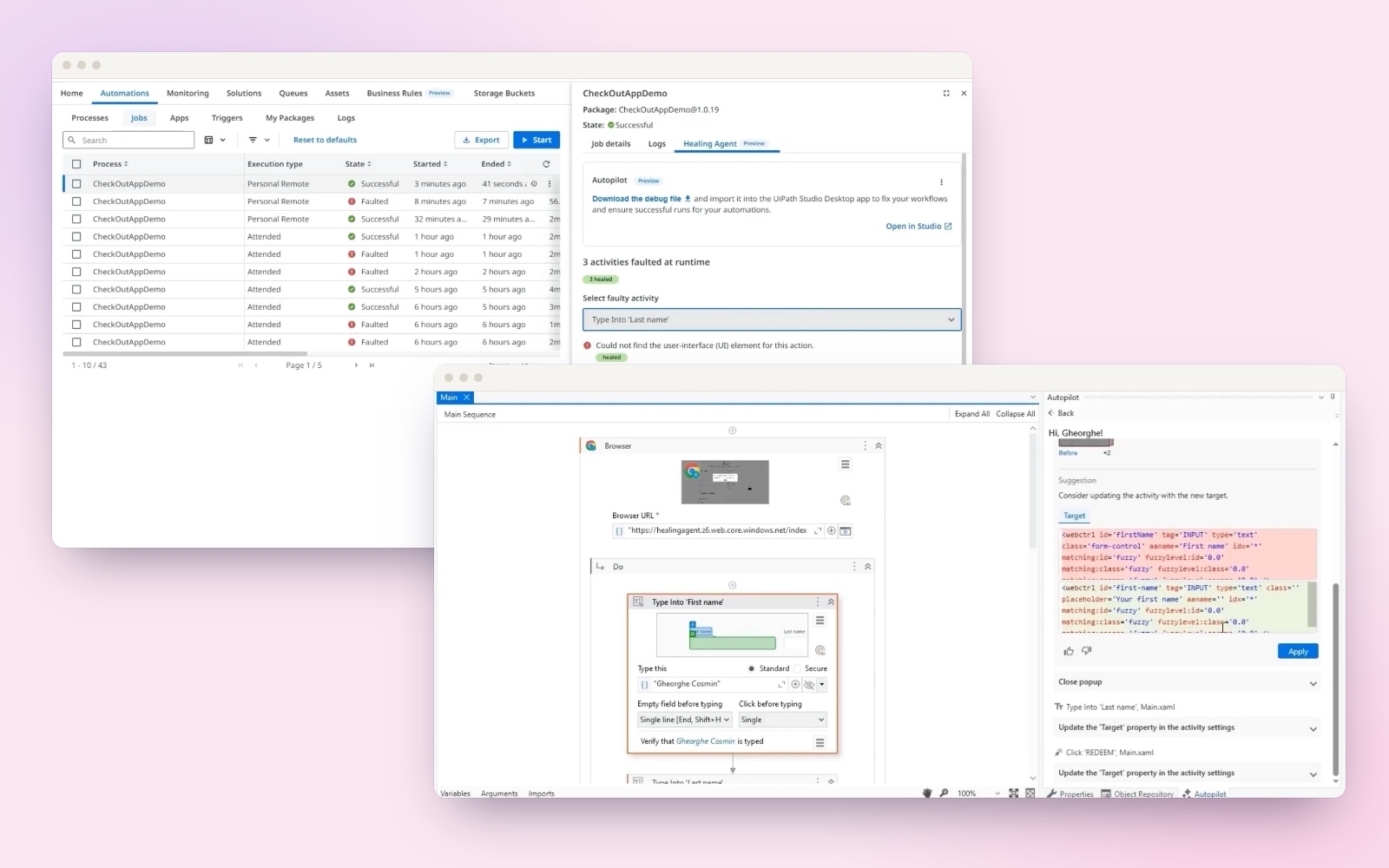Check the box for job started 3 minutes ago
Image resolution: width=1389 pixels, height=868 pixels.
tap(76, 184)
